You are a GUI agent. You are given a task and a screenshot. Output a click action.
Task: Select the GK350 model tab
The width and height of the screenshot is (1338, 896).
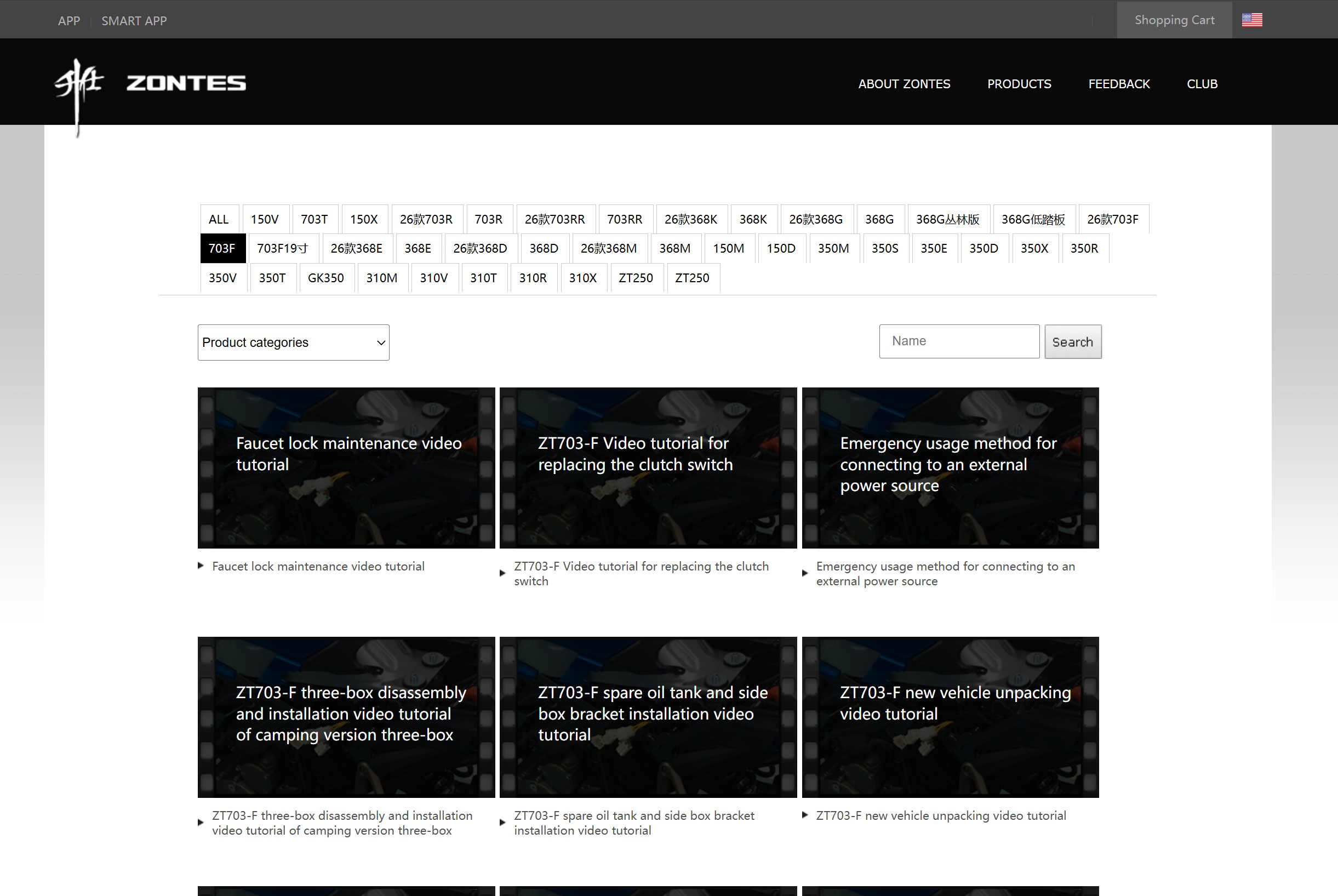coord(326,278)
